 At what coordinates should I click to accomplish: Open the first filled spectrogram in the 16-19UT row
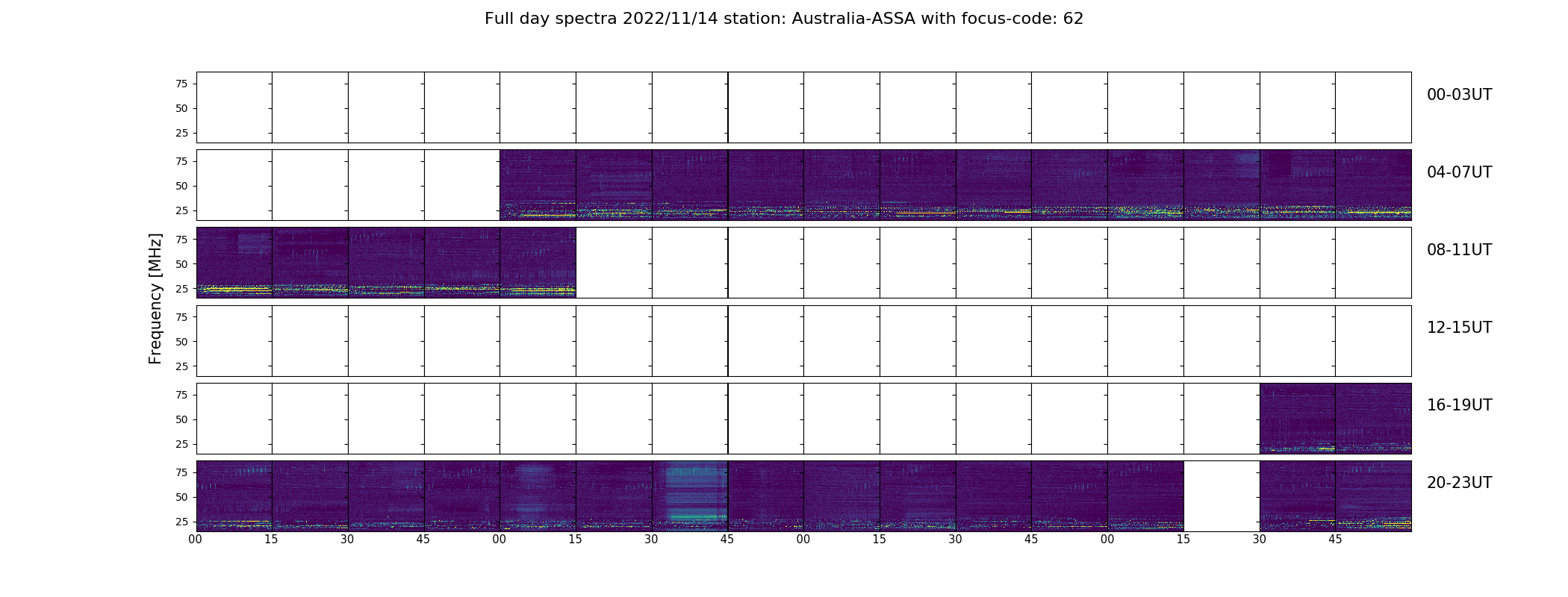click(x=1297, y=419)
